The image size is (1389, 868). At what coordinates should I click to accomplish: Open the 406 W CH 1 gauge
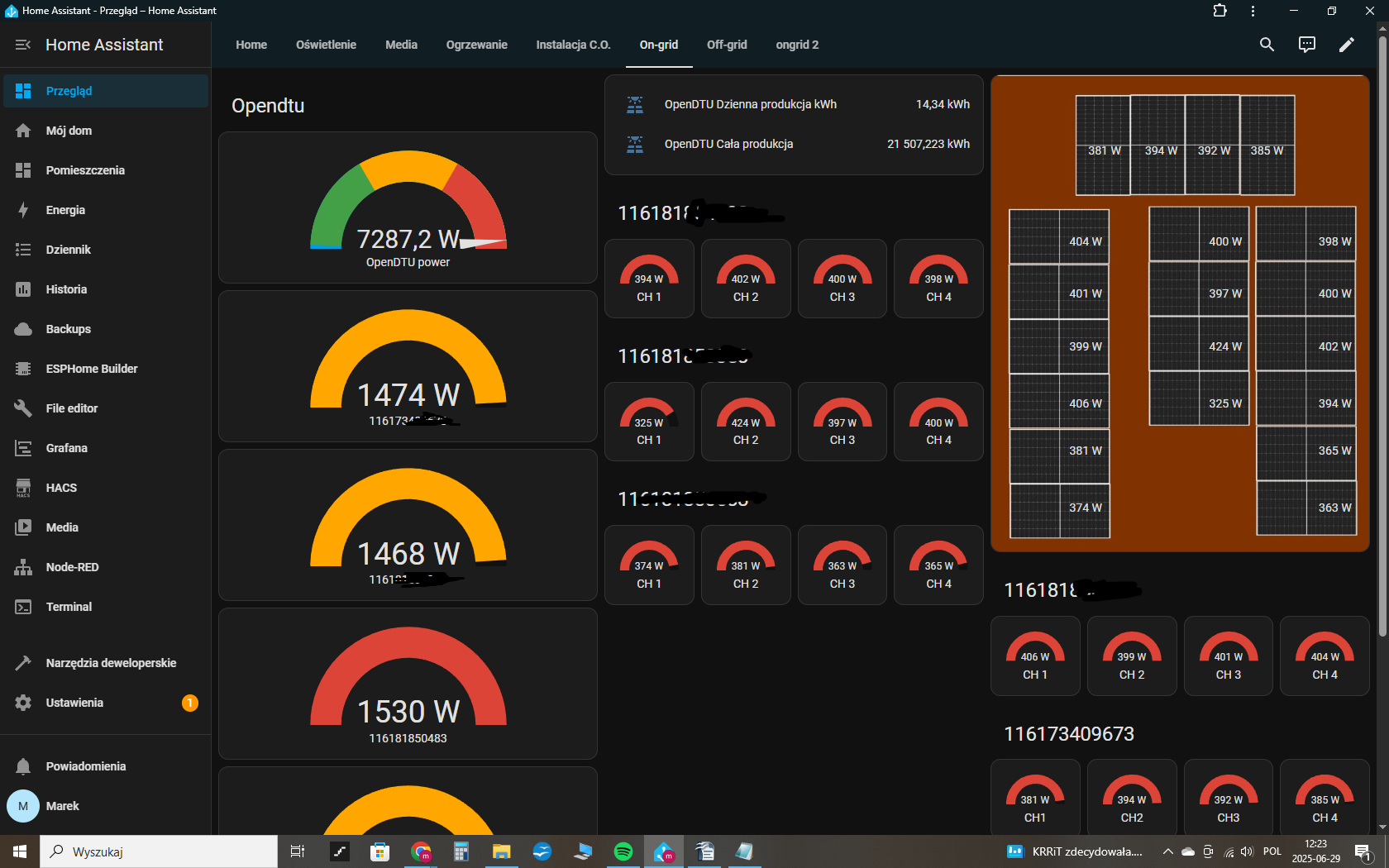(1035, 656)
